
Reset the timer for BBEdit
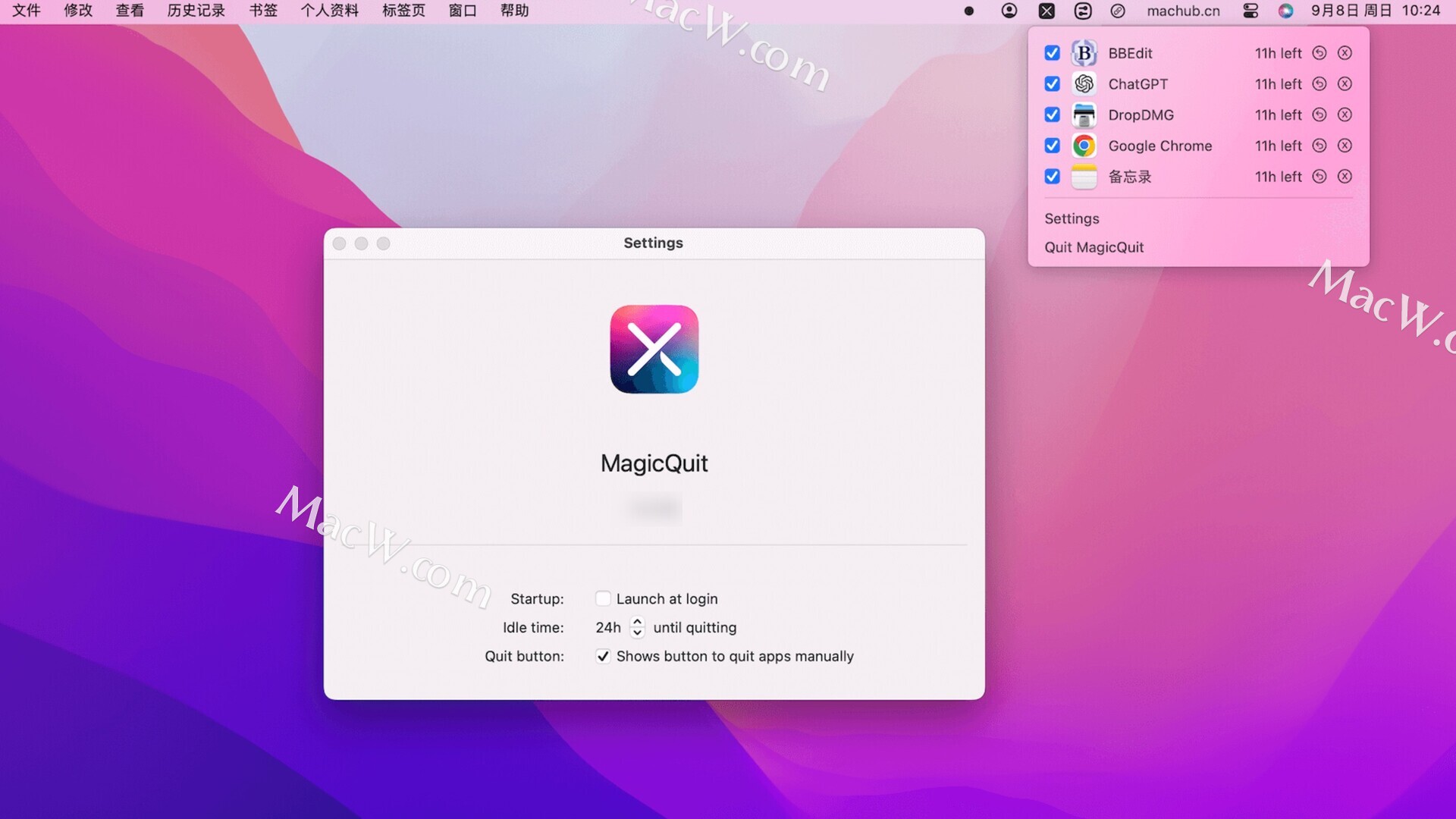click(1319, 53)
